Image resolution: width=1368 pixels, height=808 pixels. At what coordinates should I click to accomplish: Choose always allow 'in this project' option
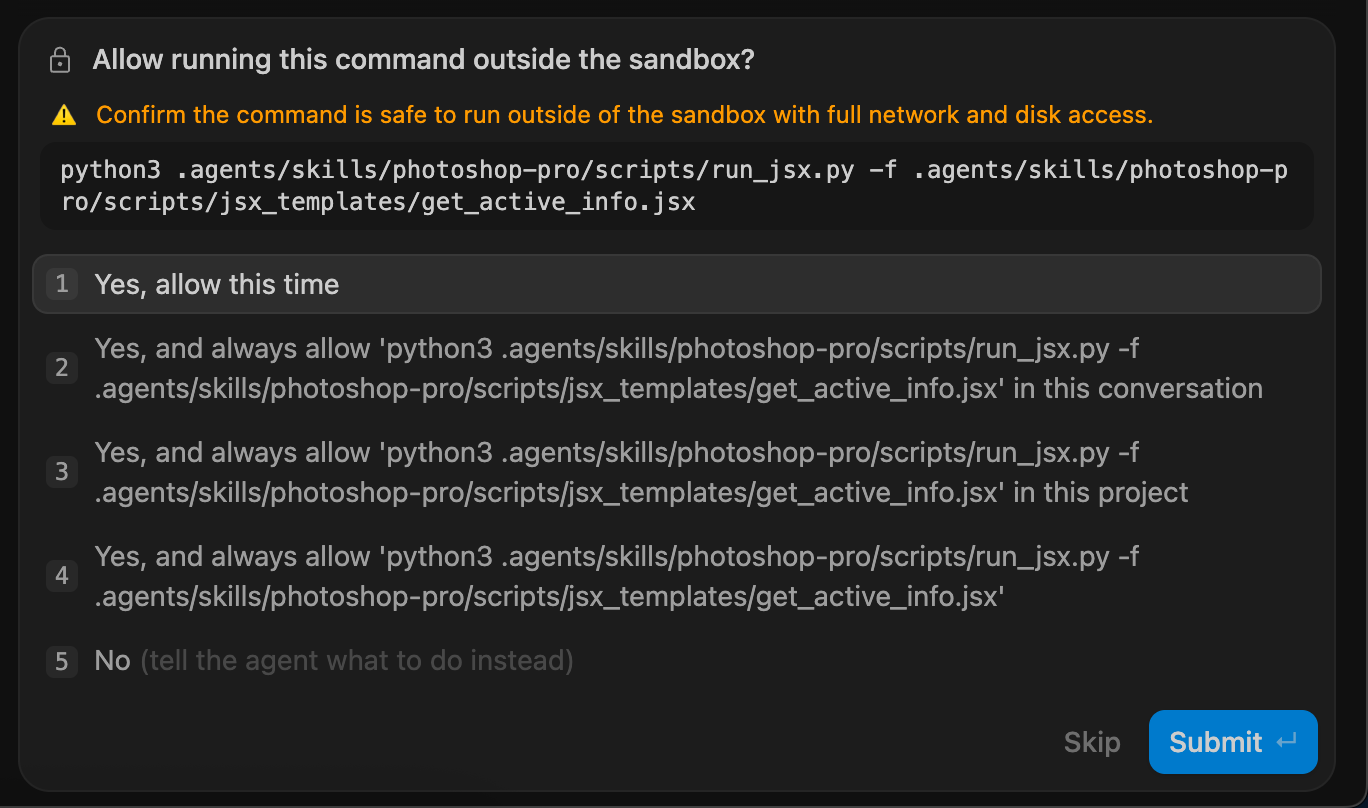tap(677, 472)
